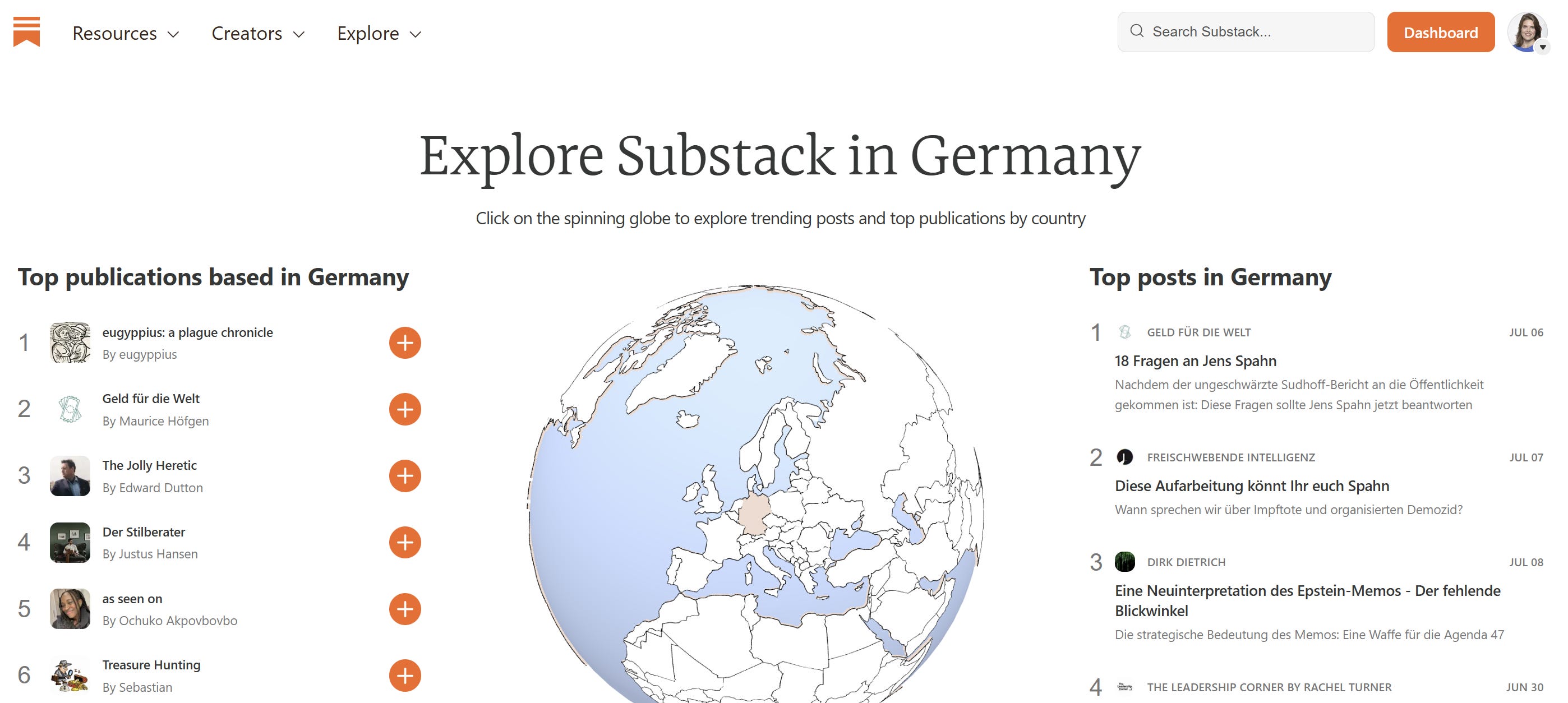
Task: Expand the Resources dropdown chevron
Action: point(175,35)
